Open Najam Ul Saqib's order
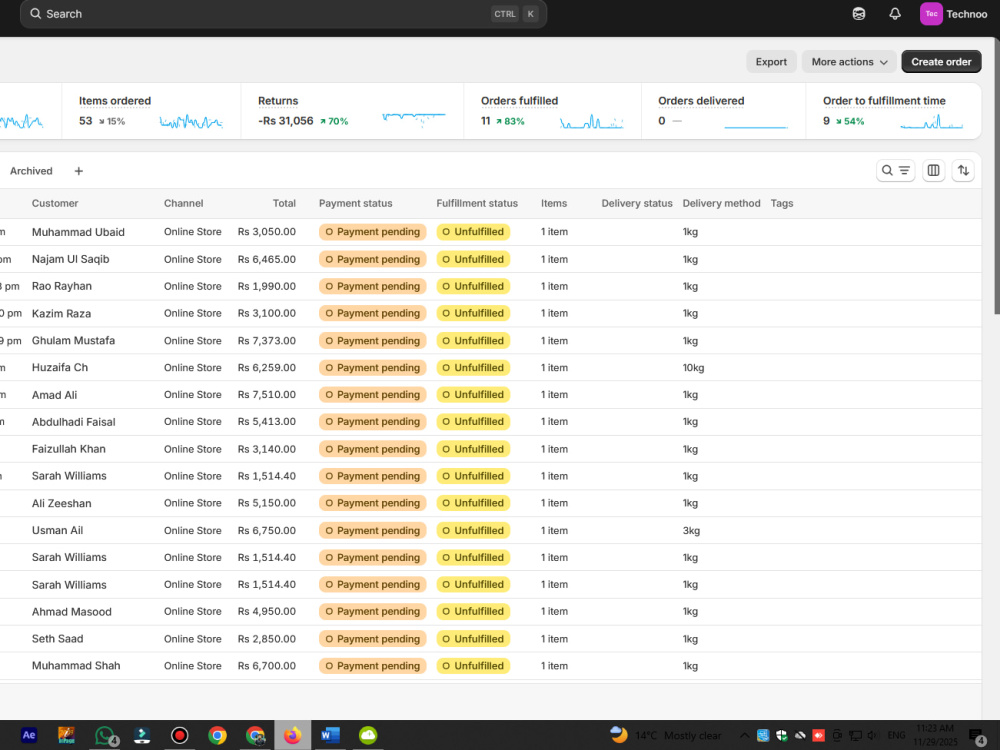The height and width of the screenshot is (750, 1000). click(x=490, y=259)
